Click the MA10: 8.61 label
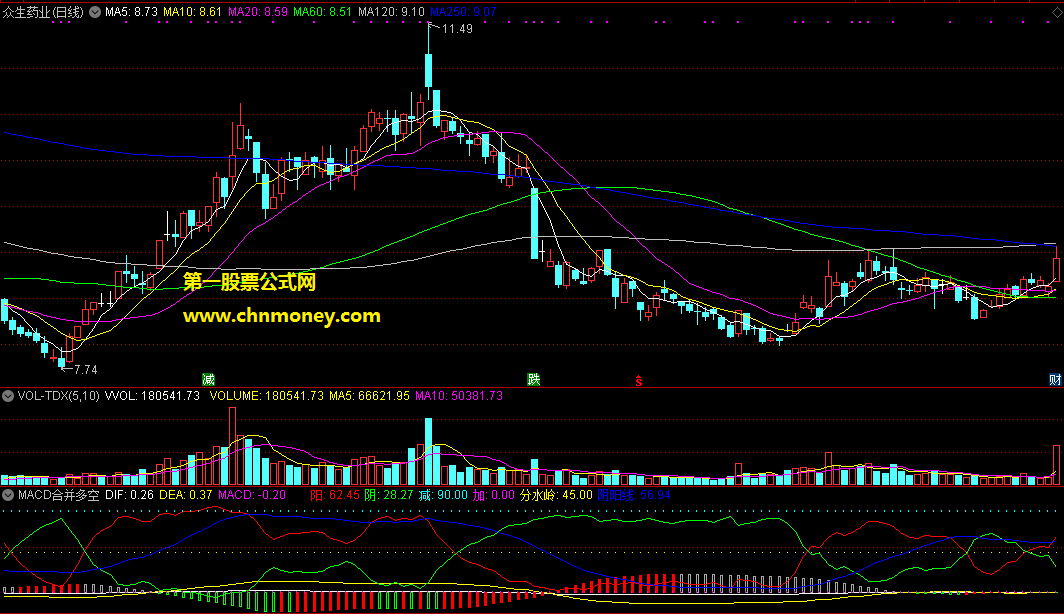Viewport: 1064px width, 614px height. [193, 12]
